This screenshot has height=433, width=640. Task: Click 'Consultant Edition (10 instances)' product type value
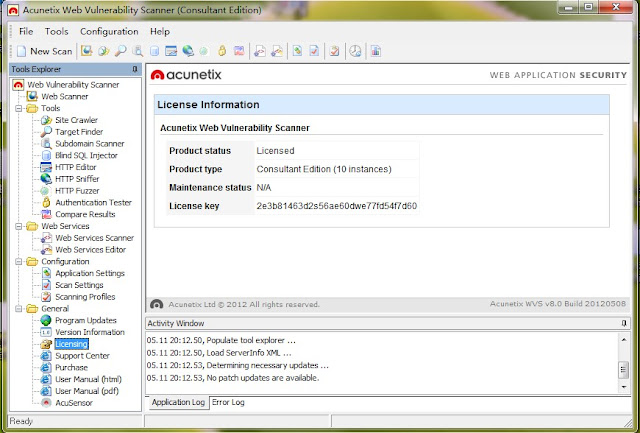click(x=324, y=169)
